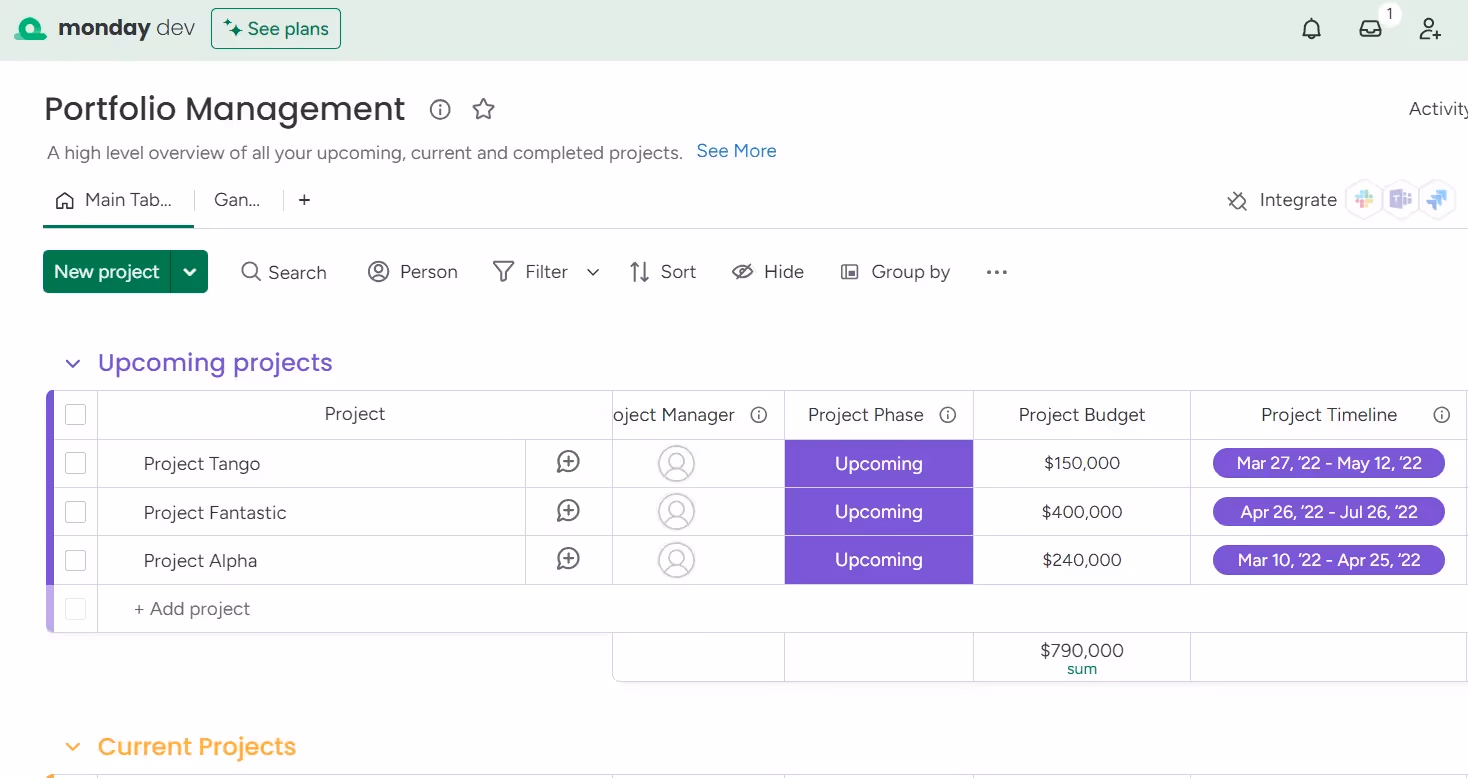
Task: Open the Jira integration icon
Action: 1437,199
